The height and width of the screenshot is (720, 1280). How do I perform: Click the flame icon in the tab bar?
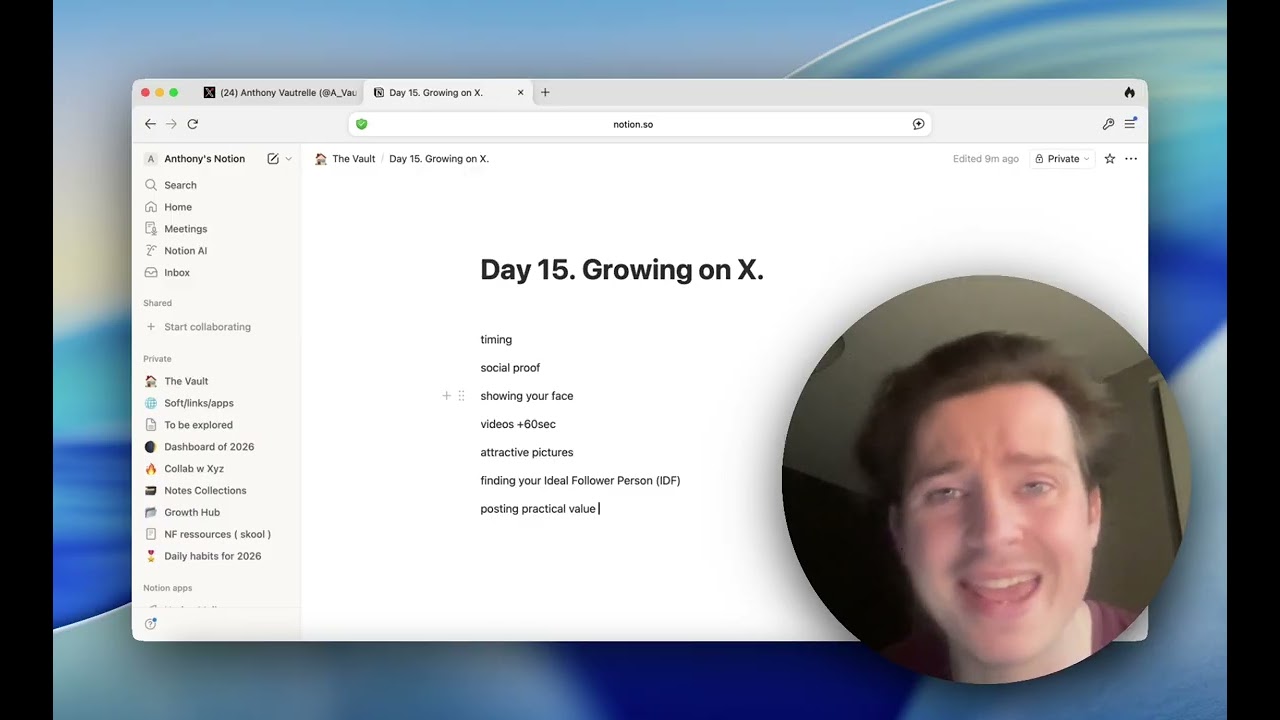(x=1129, y=92)
